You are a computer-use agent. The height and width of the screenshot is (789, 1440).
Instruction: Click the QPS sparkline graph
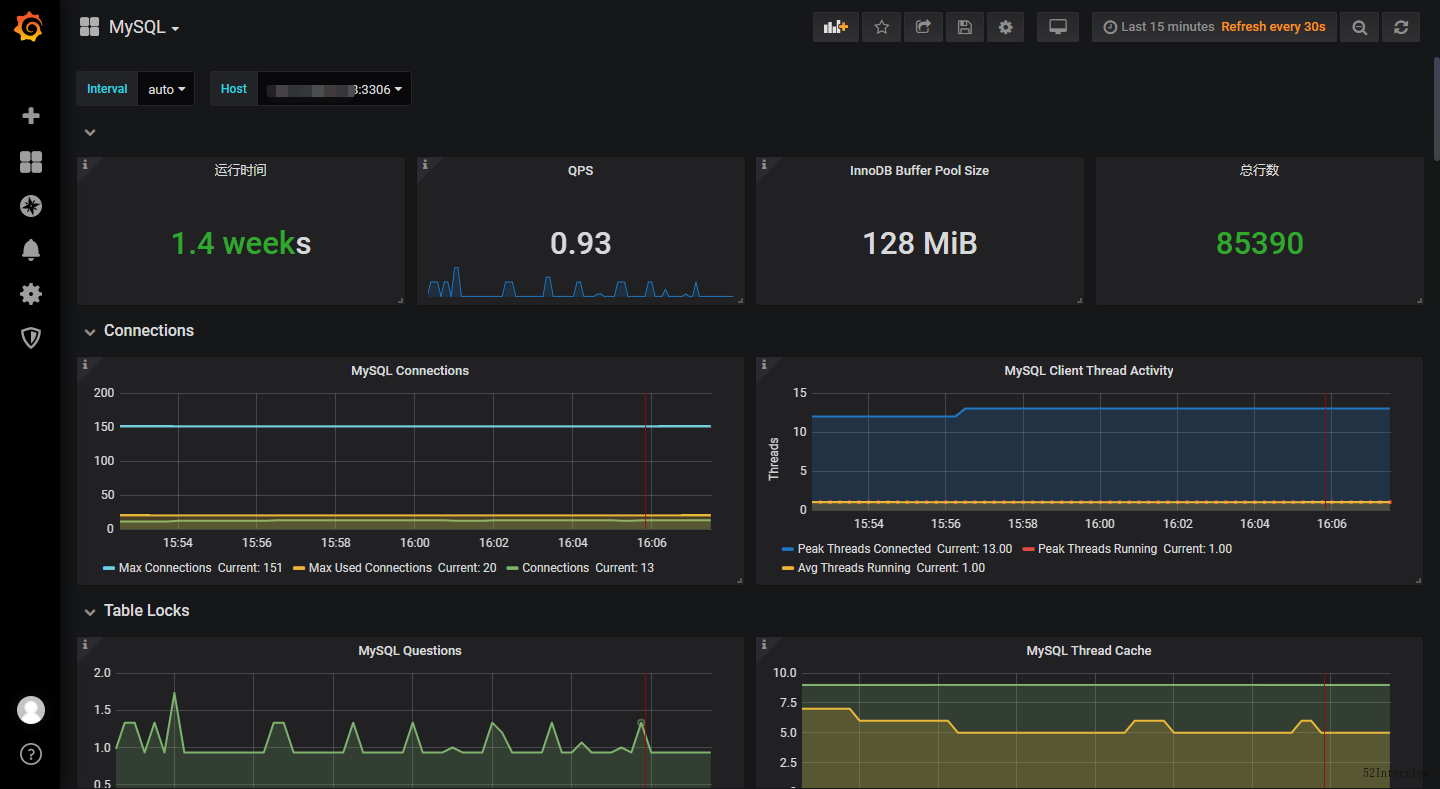point(581,283)
